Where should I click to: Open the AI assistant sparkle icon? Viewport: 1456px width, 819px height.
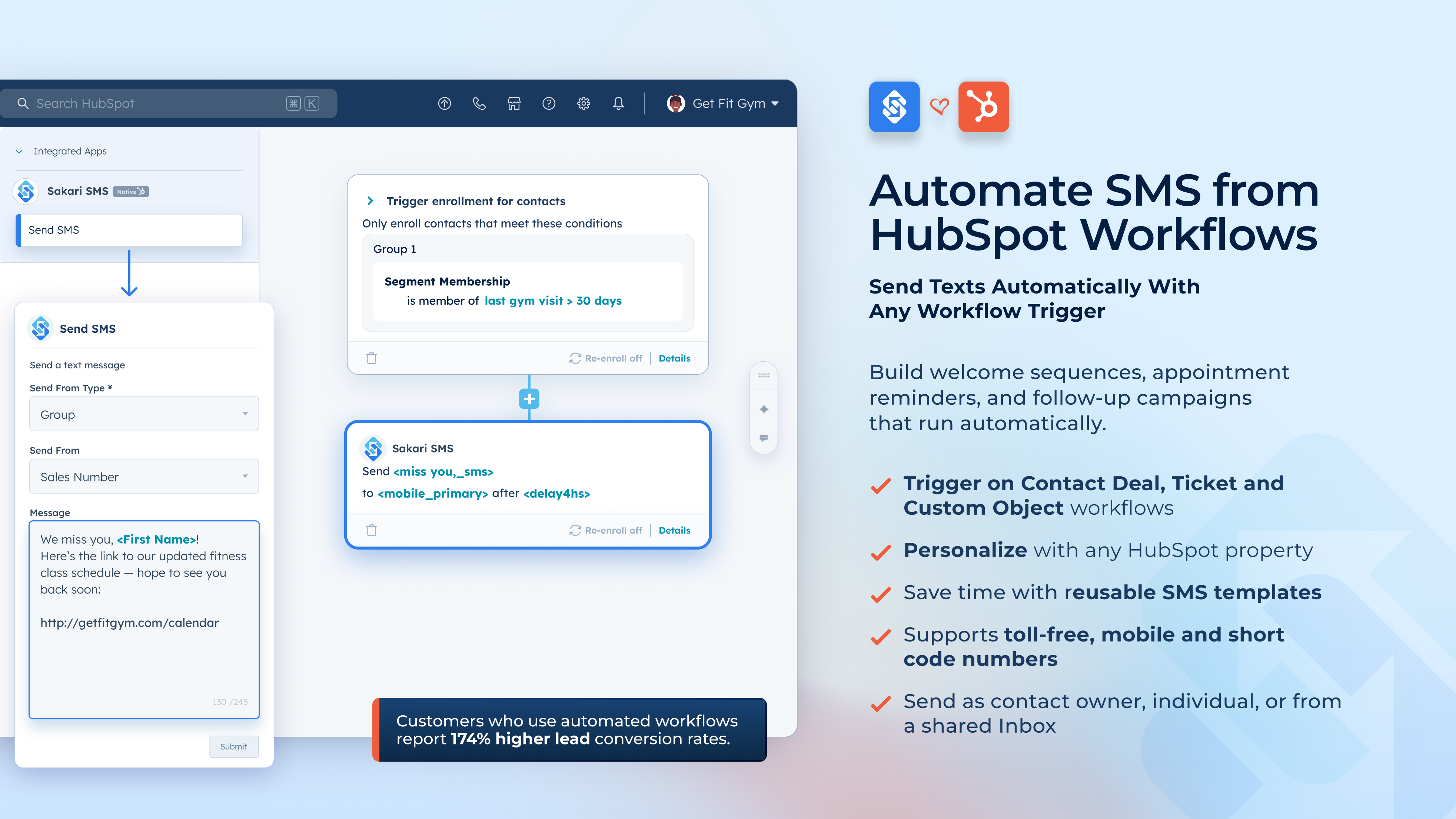coord(764,409)
